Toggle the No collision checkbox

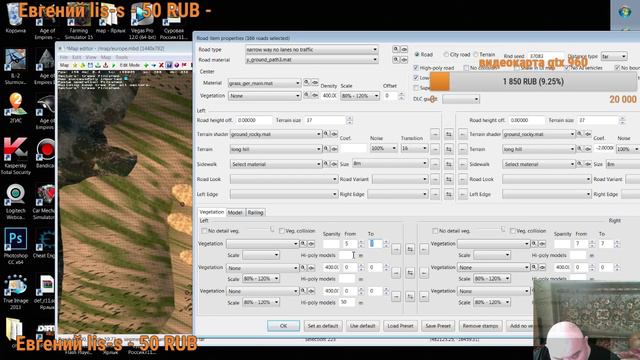tap(466, 68)
